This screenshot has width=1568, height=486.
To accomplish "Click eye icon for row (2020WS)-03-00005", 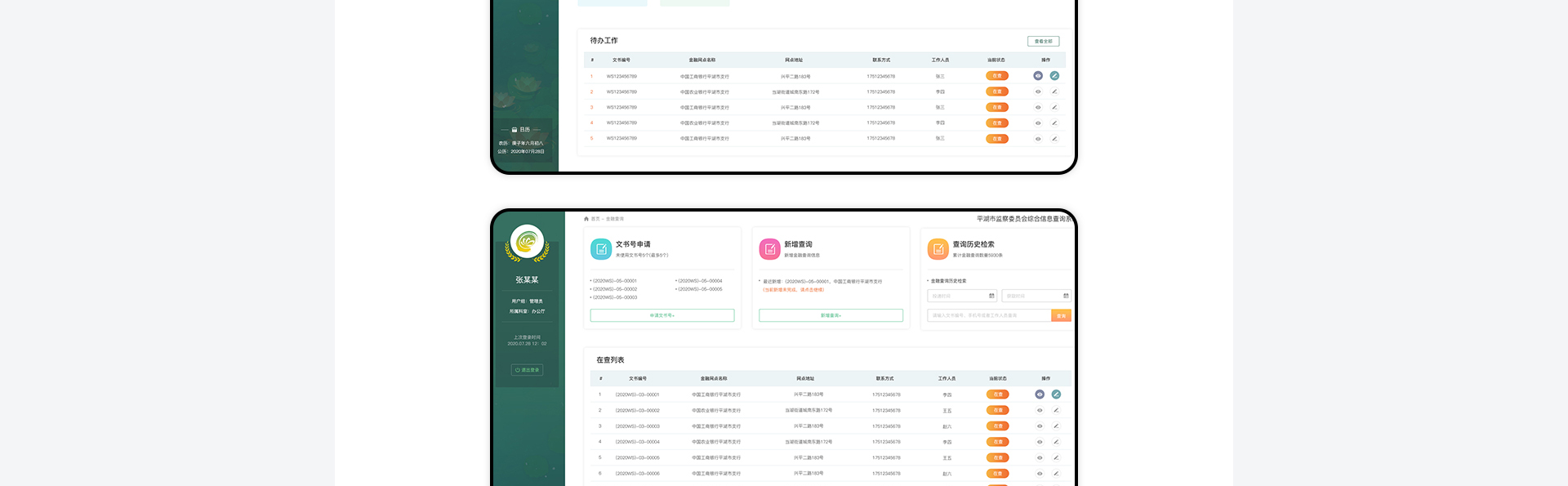I will (1040, 457).
